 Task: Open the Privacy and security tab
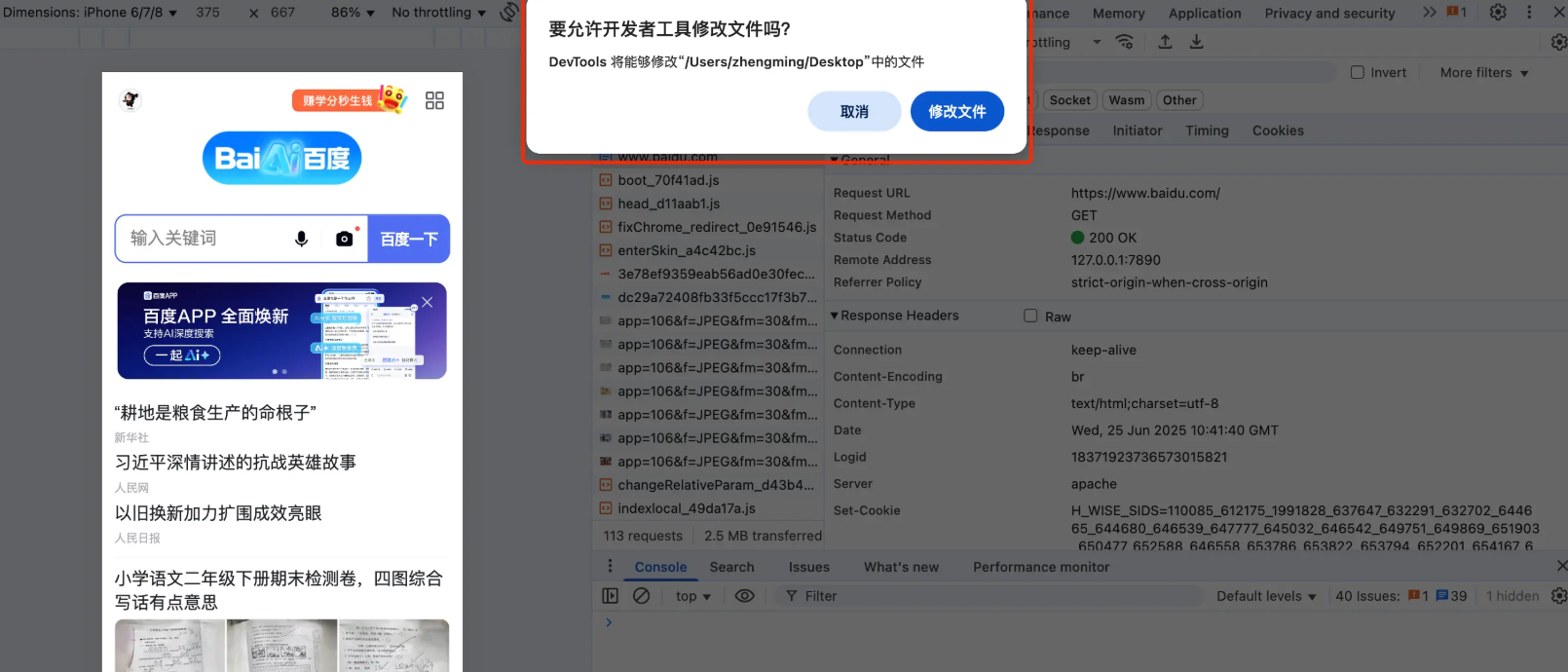(x=1329, y=14)
